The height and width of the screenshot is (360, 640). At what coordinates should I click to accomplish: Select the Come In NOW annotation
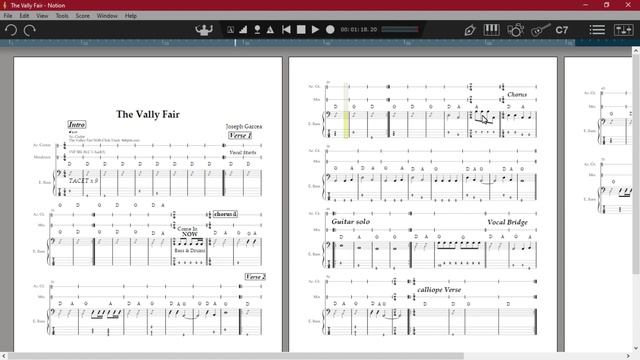point(188,231)
